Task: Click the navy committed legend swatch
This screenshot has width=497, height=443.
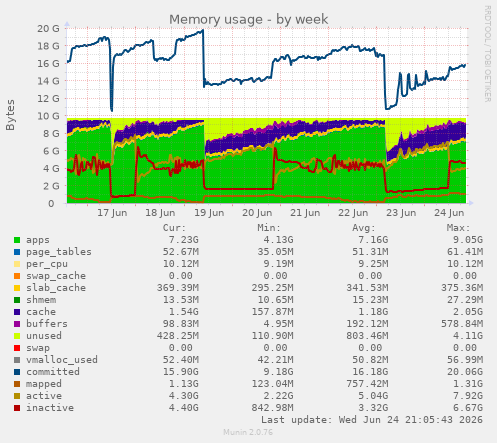Action: click(17, 372)
